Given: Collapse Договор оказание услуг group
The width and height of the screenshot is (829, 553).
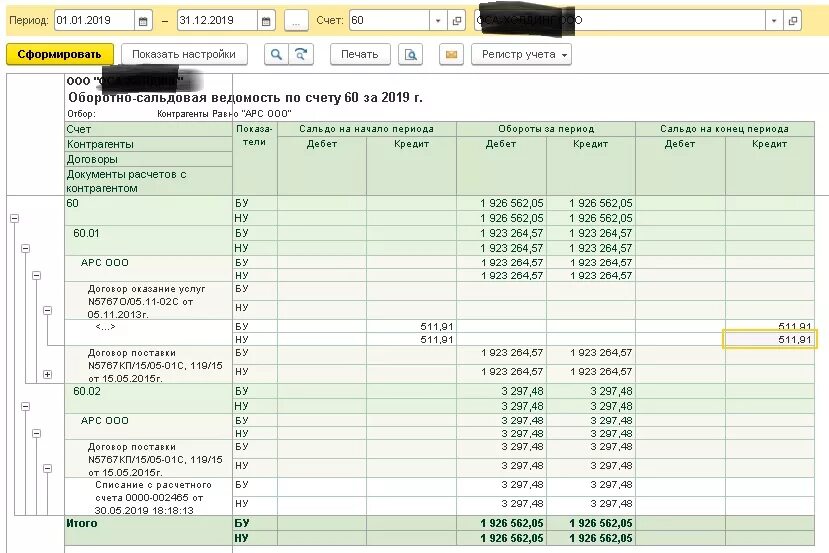Looking at the screenshot, I should point(48,310).
